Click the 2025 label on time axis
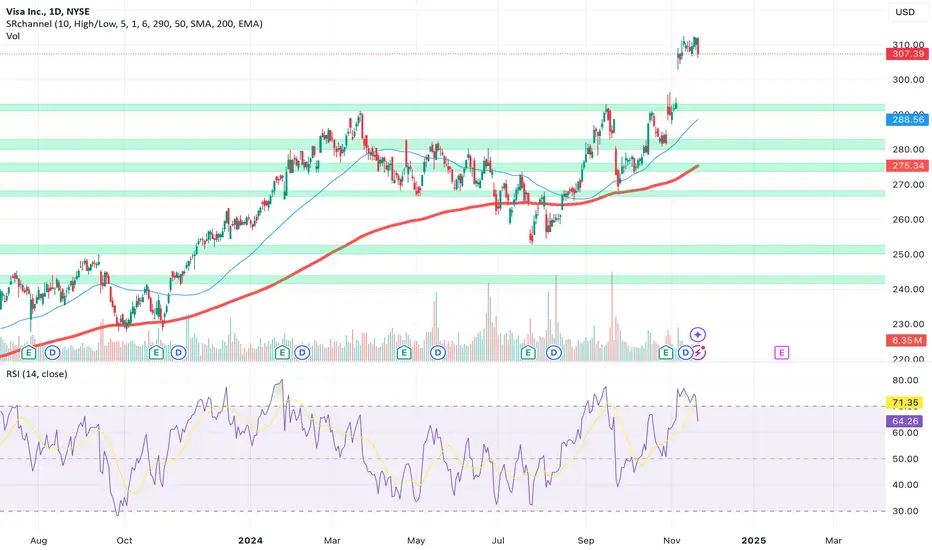This screenshot has height=550, width=932. pos(754,540)
